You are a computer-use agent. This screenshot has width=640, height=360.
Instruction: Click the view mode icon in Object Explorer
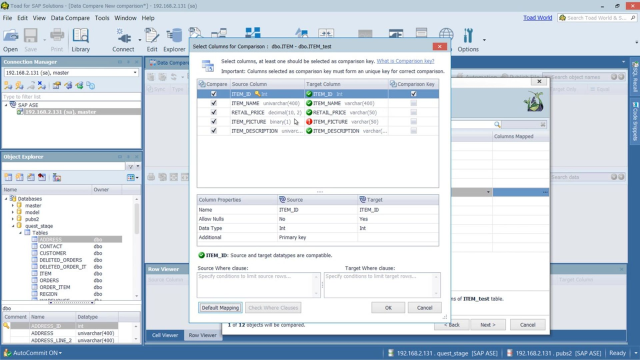131,177
